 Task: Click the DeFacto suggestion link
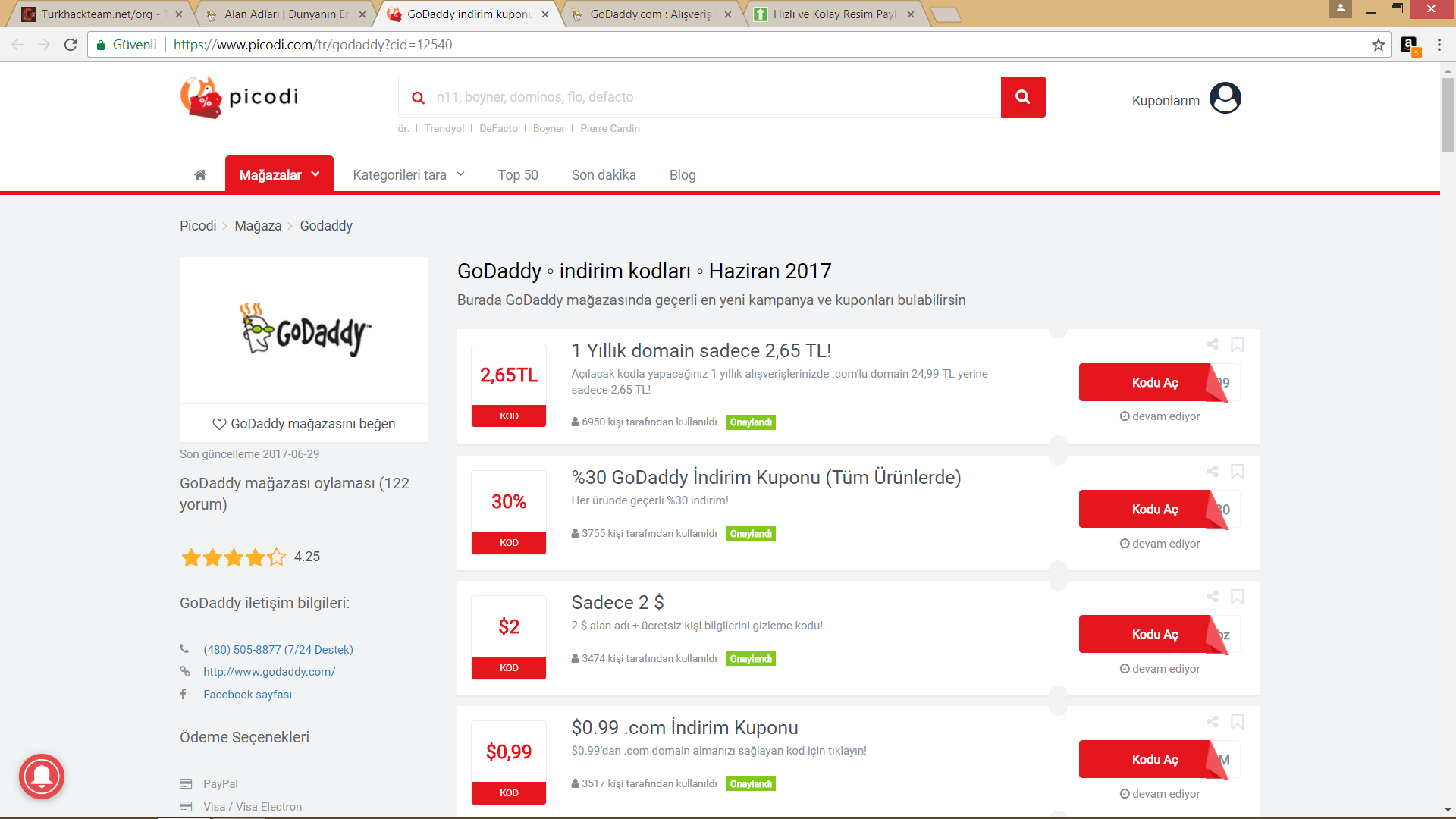click(498, 129)
